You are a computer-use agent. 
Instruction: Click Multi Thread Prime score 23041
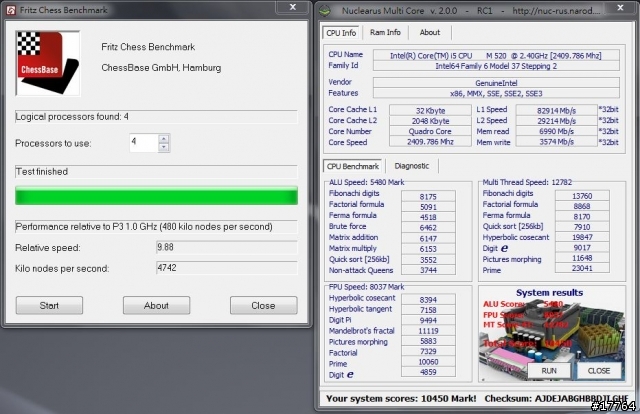[582, 268]
